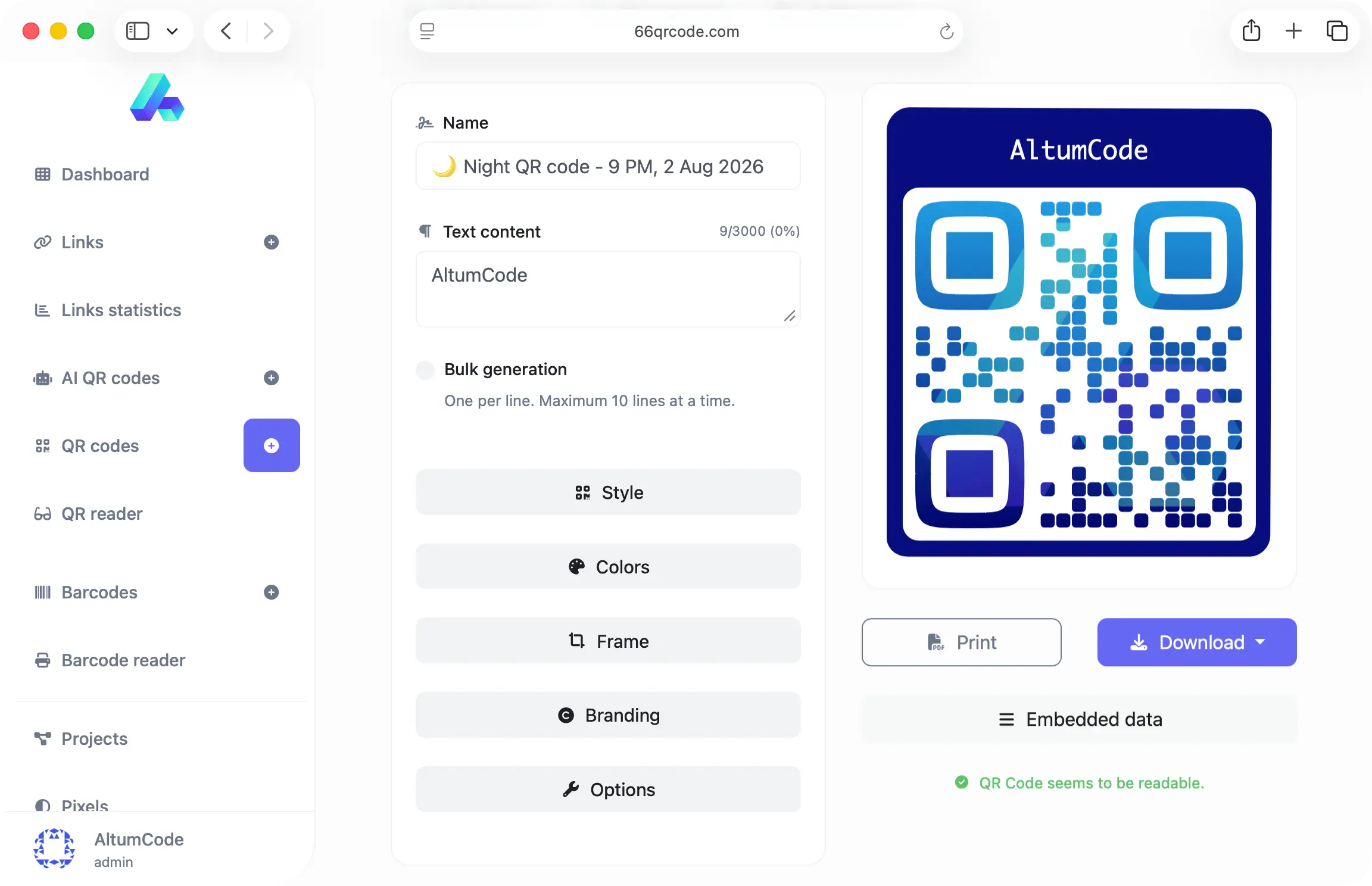Expand the Options section
Image resolution: width=1372 pixels, height=886 pixels.
[608, 790]
